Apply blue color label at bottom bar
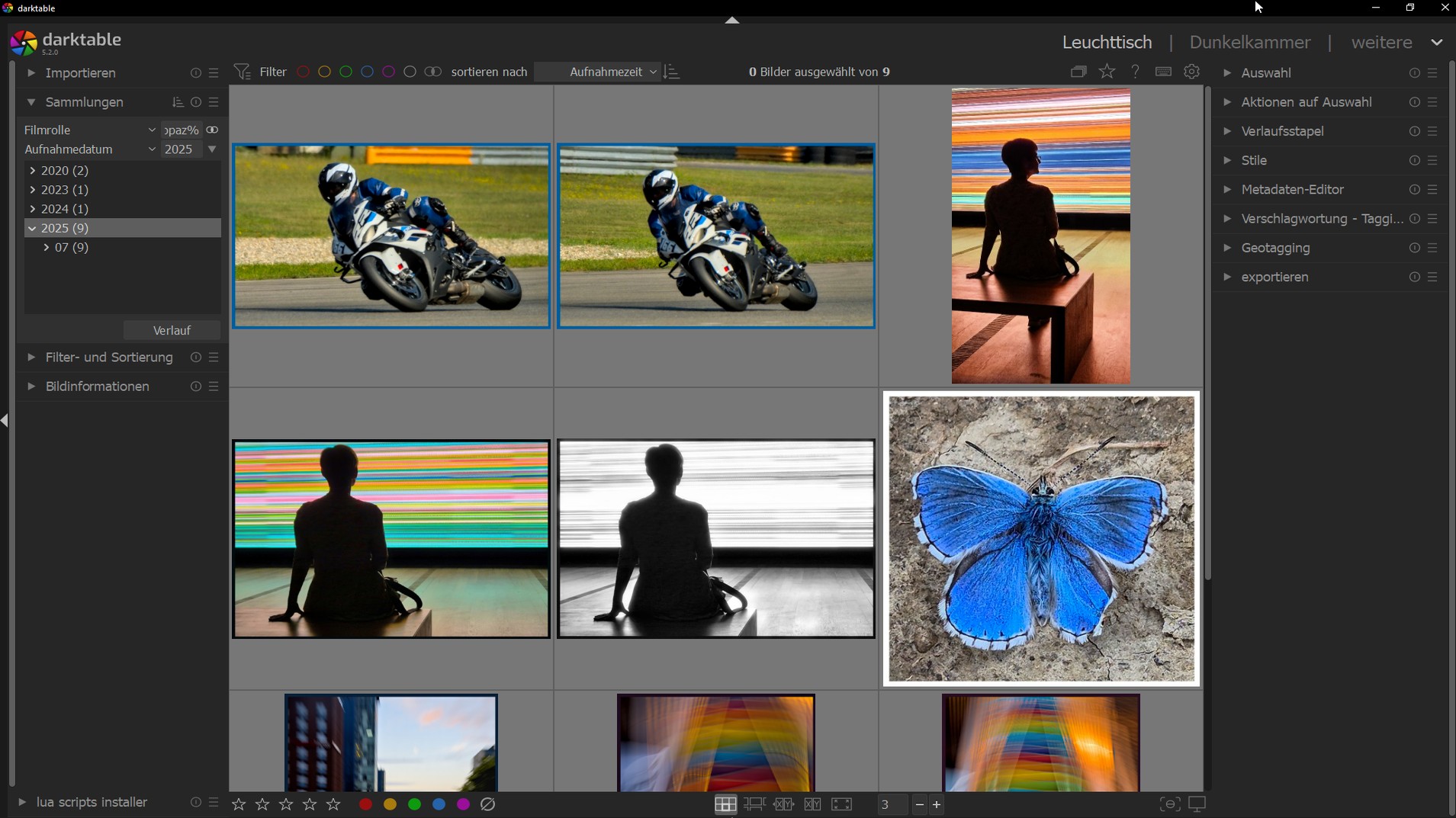Image resolution: width=1456 pixels, height=818 pixels. click(x=439, y=804)
